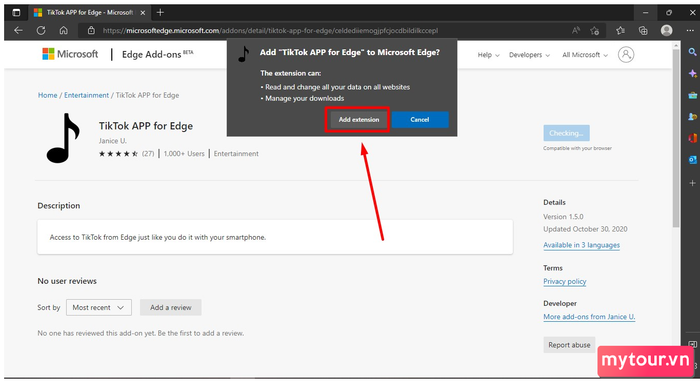Click the Add a review button
Screen dimensions: 700x385
(171, 307)
